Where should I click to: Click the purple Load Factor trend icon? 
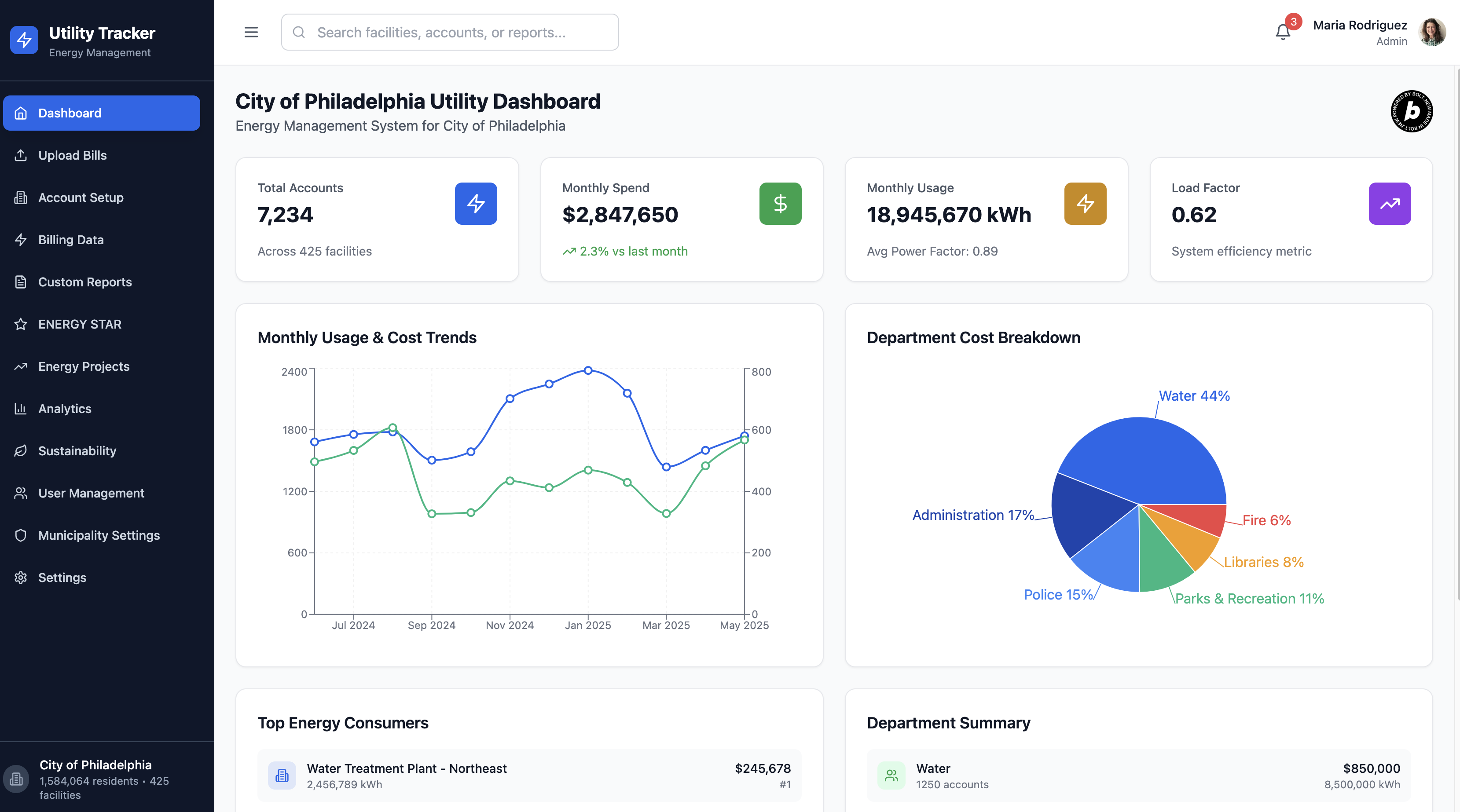[x=1389, y=203]
